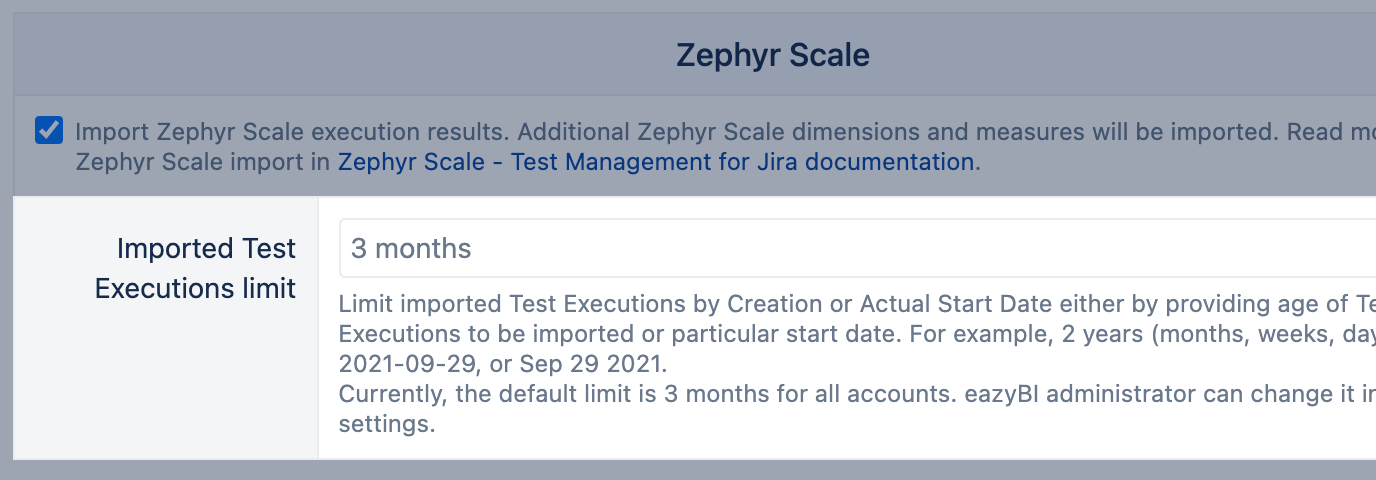The width and height of the screenshot is (1376, 480).
Task: Click the example date '2021-09-29' text
Action: [x=398, y=363]
